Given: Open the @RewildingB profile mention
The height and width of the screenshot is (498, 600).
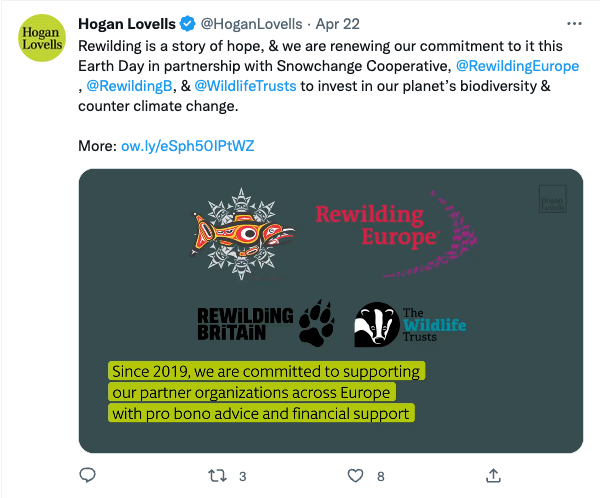Looking at the screenshot, I should (x=129, y=86).
